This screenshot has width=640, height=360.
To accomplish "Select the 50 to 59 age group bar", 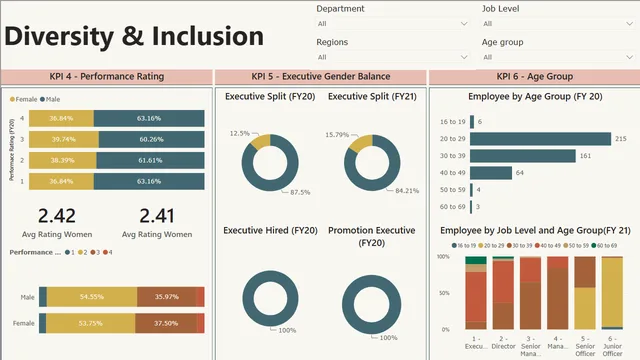I will [471, 190].
